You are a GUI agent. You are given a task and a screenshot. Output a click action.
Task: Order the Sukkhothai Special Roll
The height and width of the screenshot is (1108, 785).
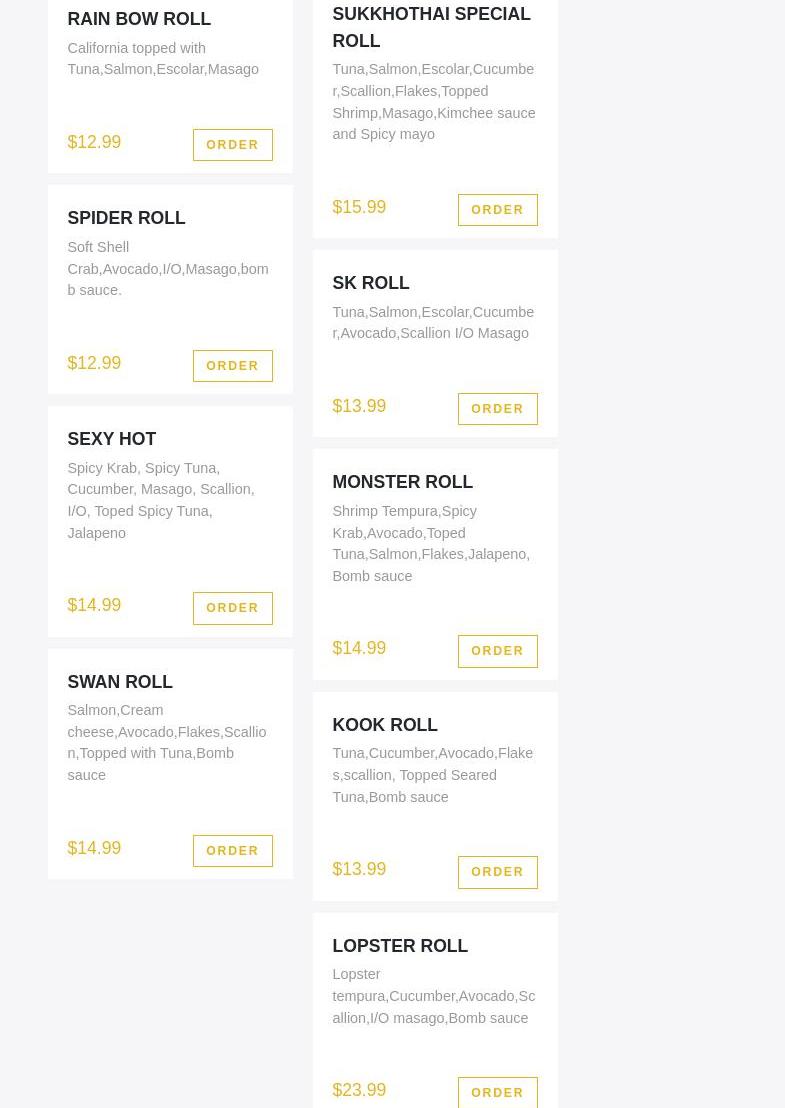coord(497,210)
